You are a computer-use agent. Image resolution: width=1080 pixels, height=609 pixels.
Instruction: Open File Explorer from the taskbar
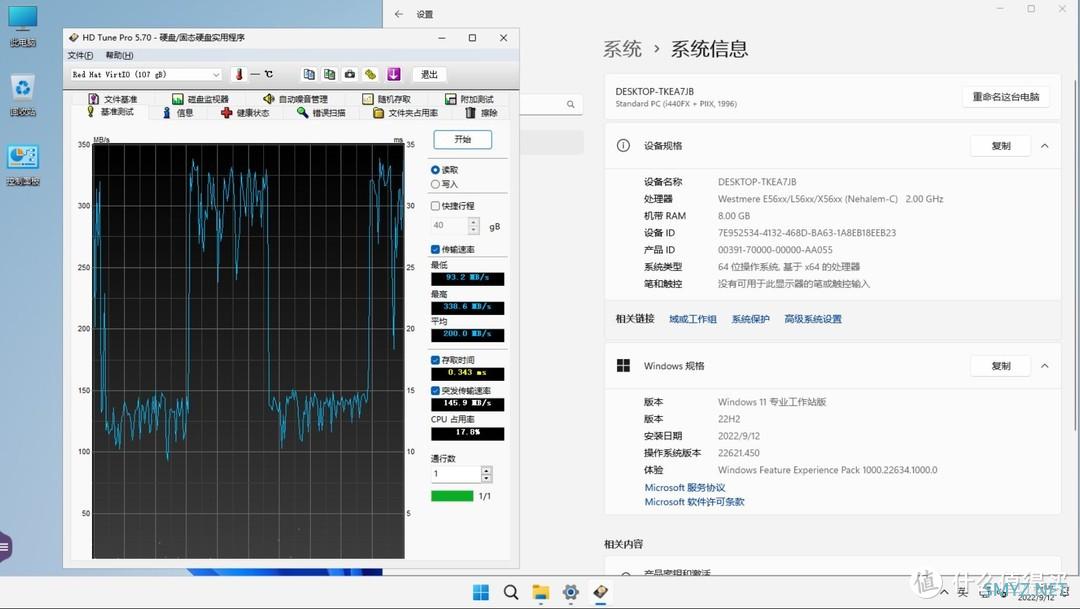click(x=541, y=592)
